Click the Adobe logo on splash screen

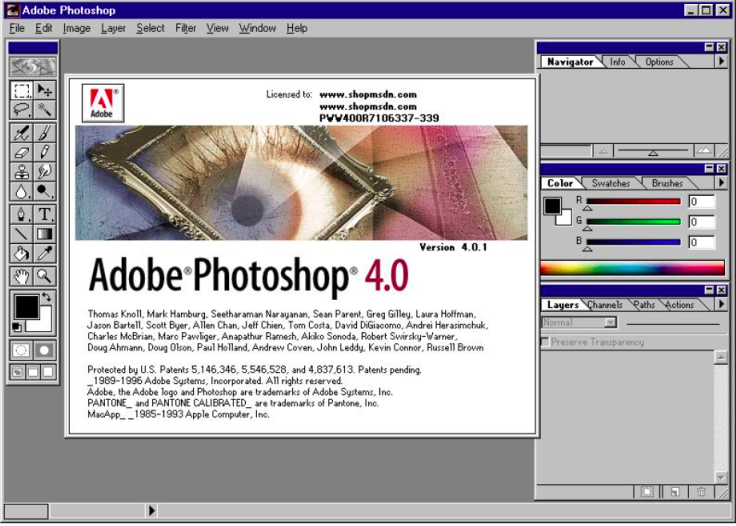pos(104,103)
